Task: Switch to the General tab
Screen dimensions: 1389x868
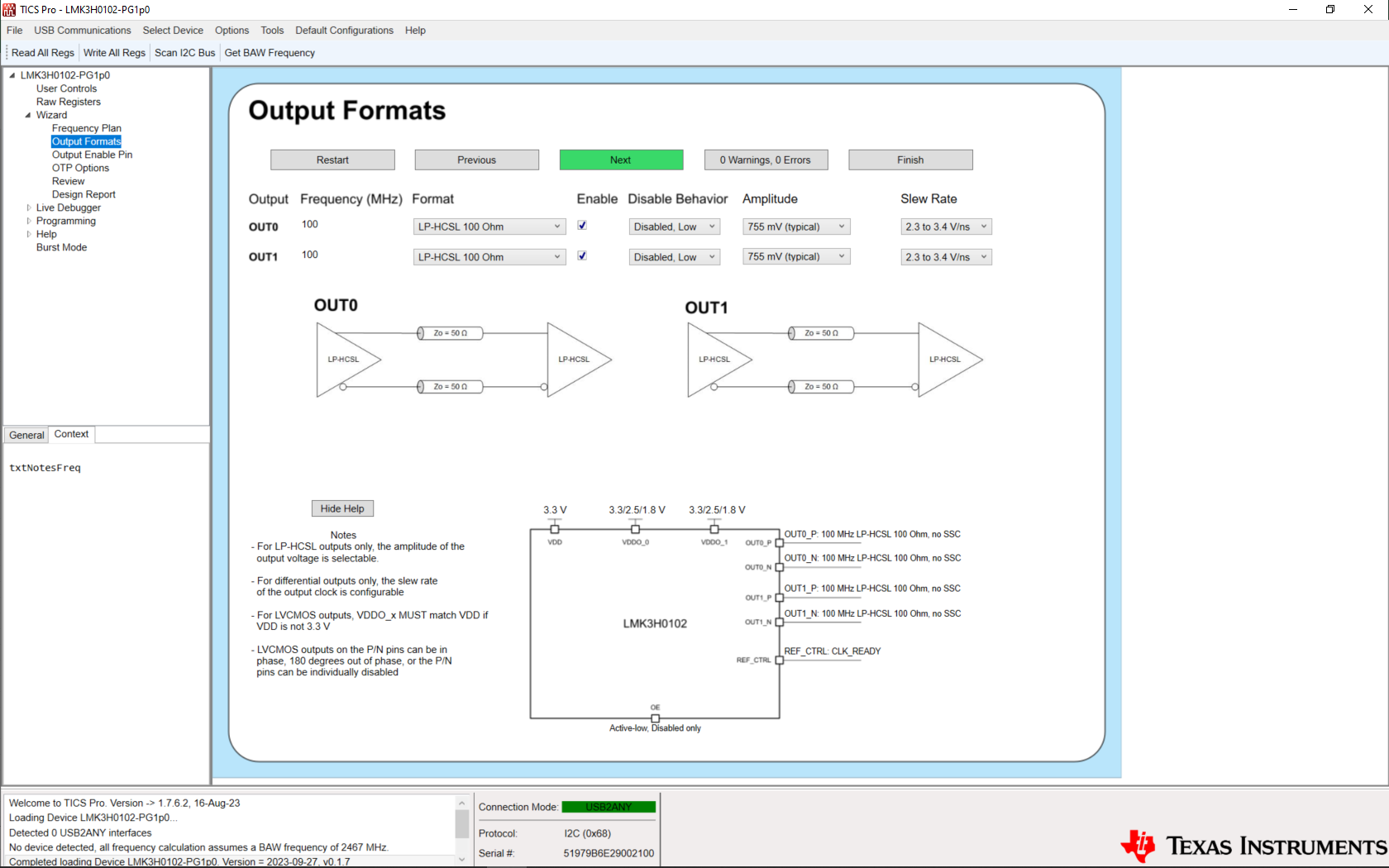Action: point(26,435)
